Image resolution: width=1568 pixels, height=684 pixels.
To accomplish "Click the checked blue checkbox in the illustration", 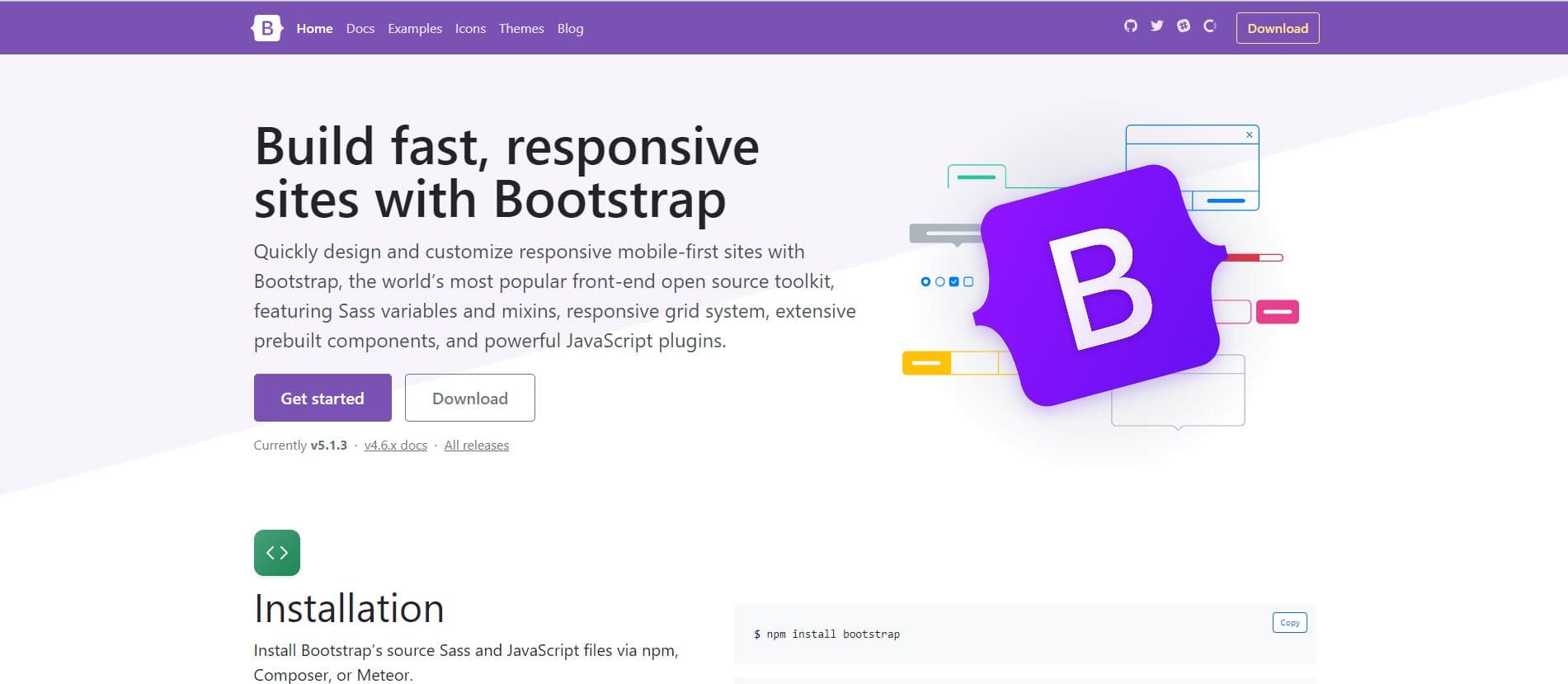I will (954, 282).
